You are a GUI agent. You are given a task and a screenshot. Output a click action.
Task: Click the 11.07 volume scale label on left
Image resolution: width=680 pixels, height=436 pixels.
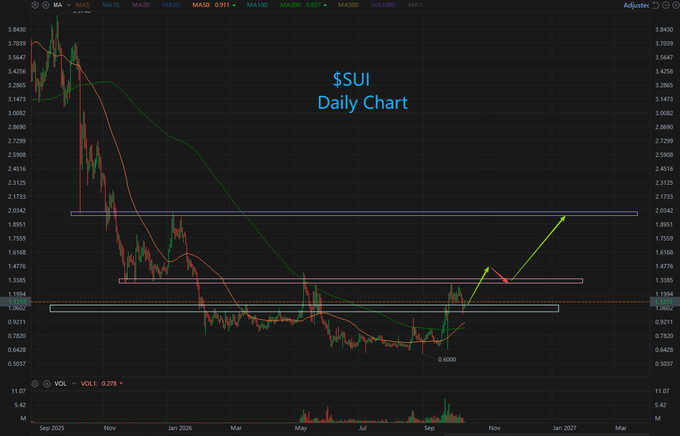click(19, 391)
